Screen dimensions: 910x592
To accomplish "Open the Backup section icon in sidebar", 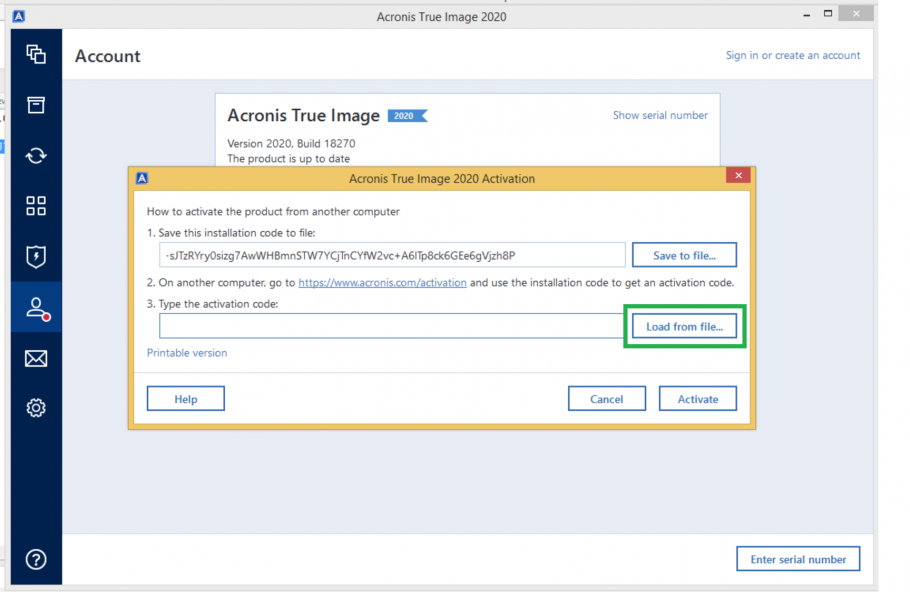I will tap(36, 54).
